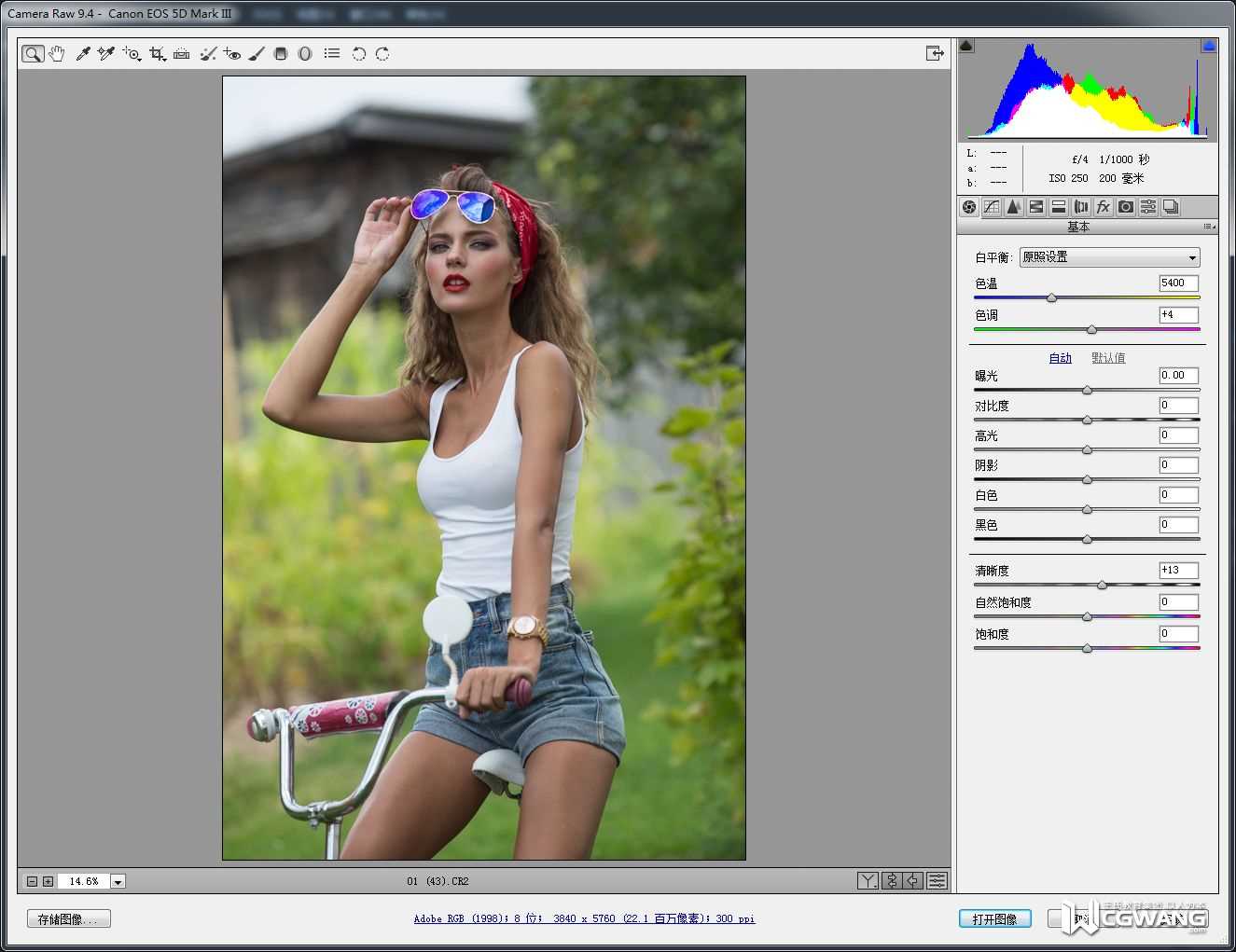Expand the 基本 panel options menu

tap(1209, 227)
